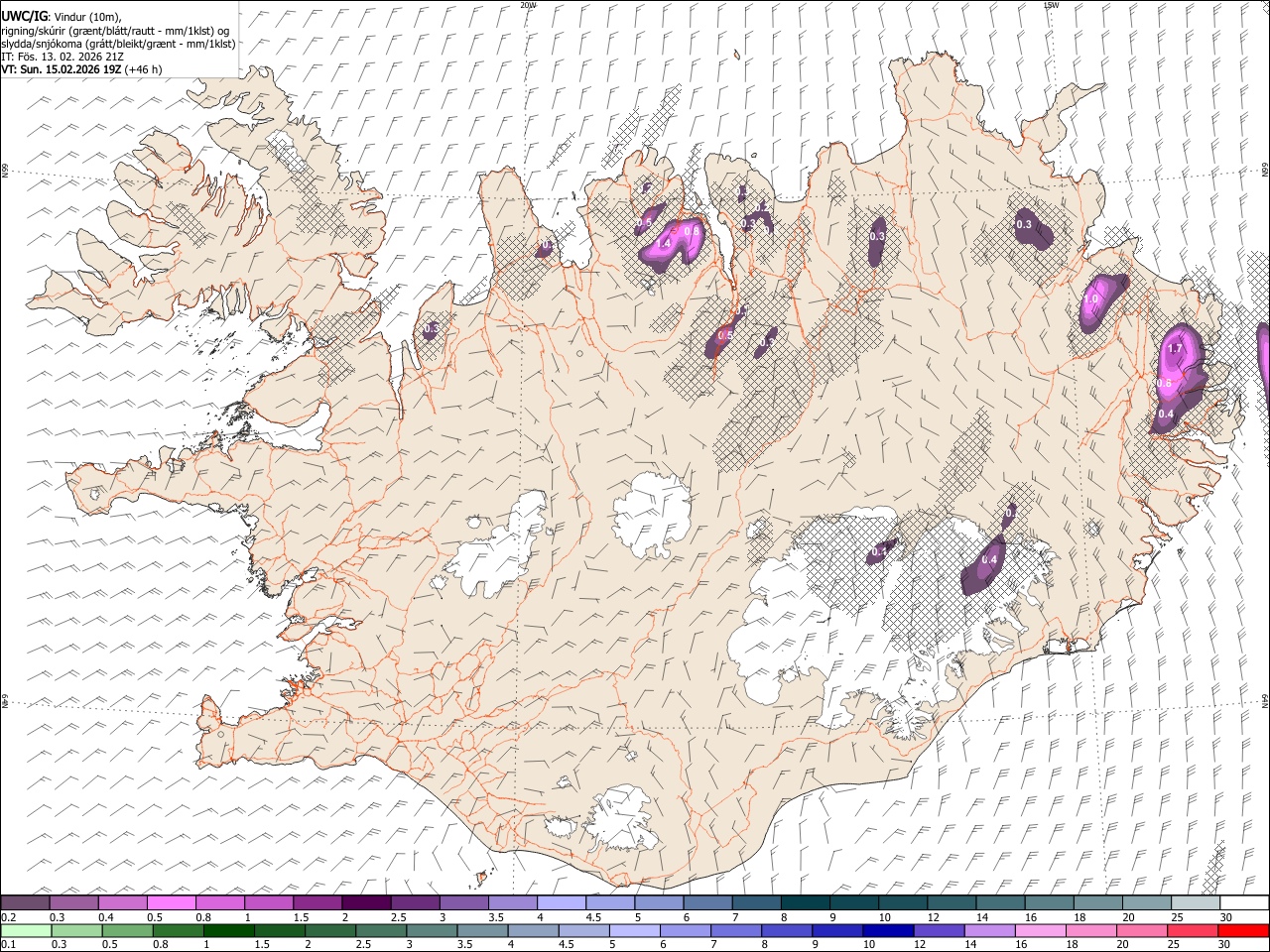Image resolution: width=1270 pixels, height=952 pixels.
Task: Select the bright pink snow legend swatch for 0.5
Action: pyautogui.click(x=171, y=902)
